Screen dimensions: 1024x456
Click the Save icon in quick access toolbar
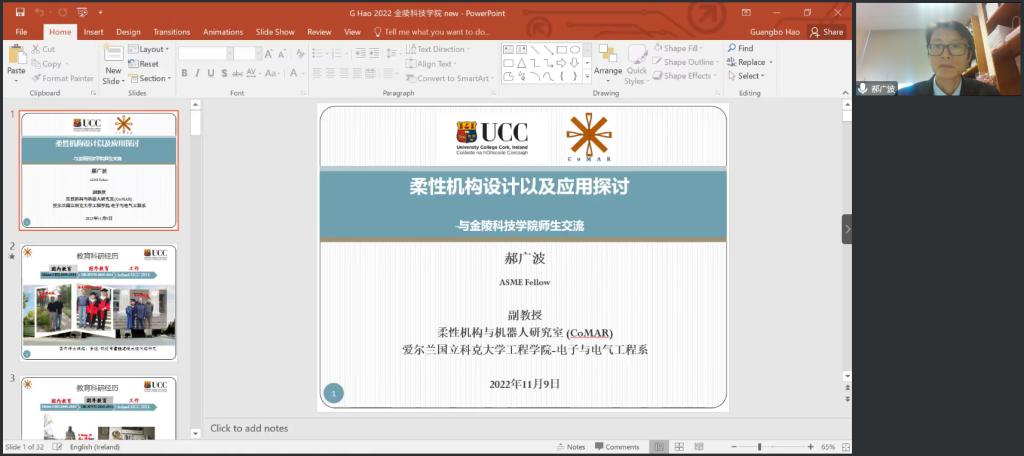tap(19, 13)
